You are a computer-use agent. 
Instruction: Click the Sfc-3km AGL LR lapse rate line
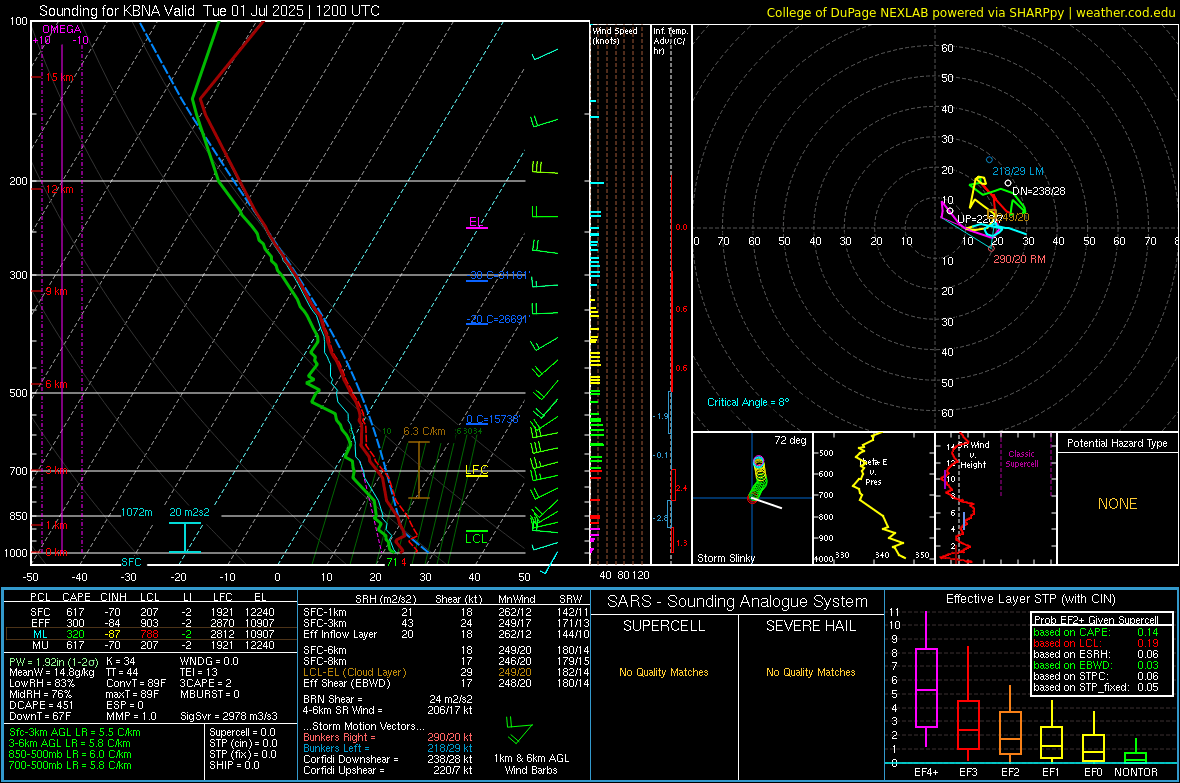[x=75, y=732]
